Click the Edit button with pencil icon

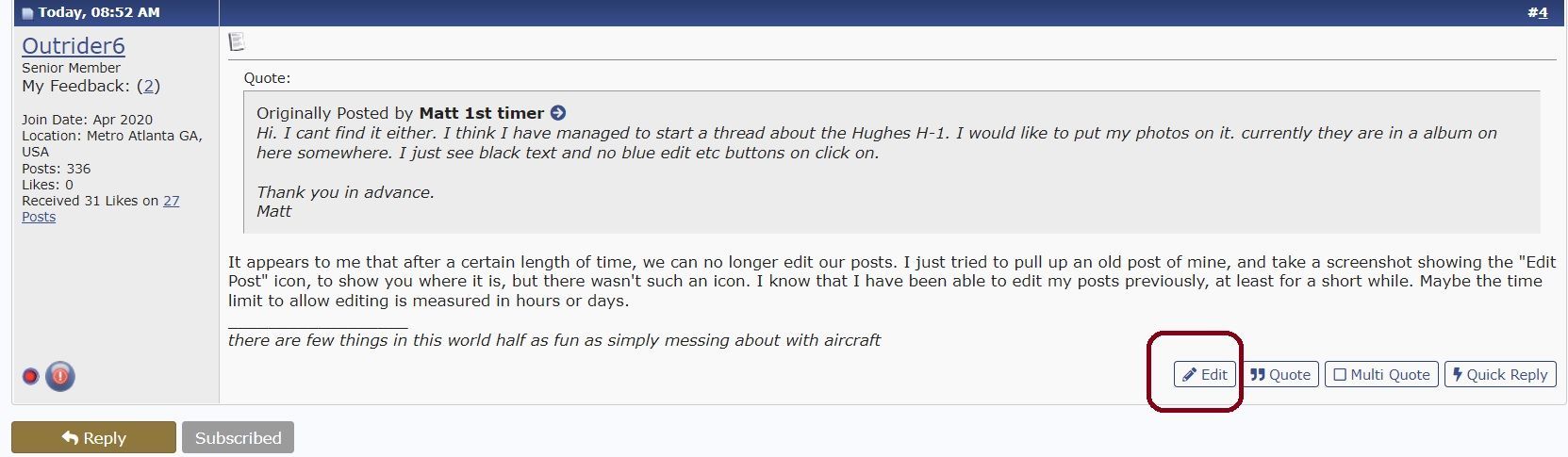click(1204, 374)
